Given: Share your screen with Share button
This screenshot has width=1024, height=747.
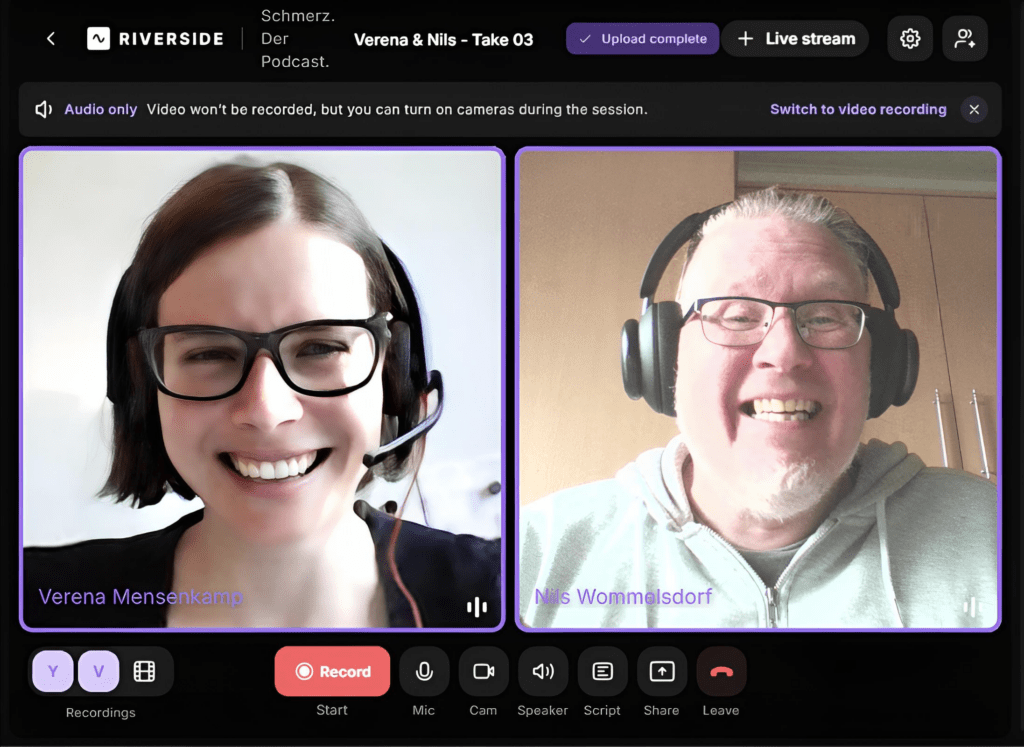Looking at the screenshot, I should tap(662, 671).
